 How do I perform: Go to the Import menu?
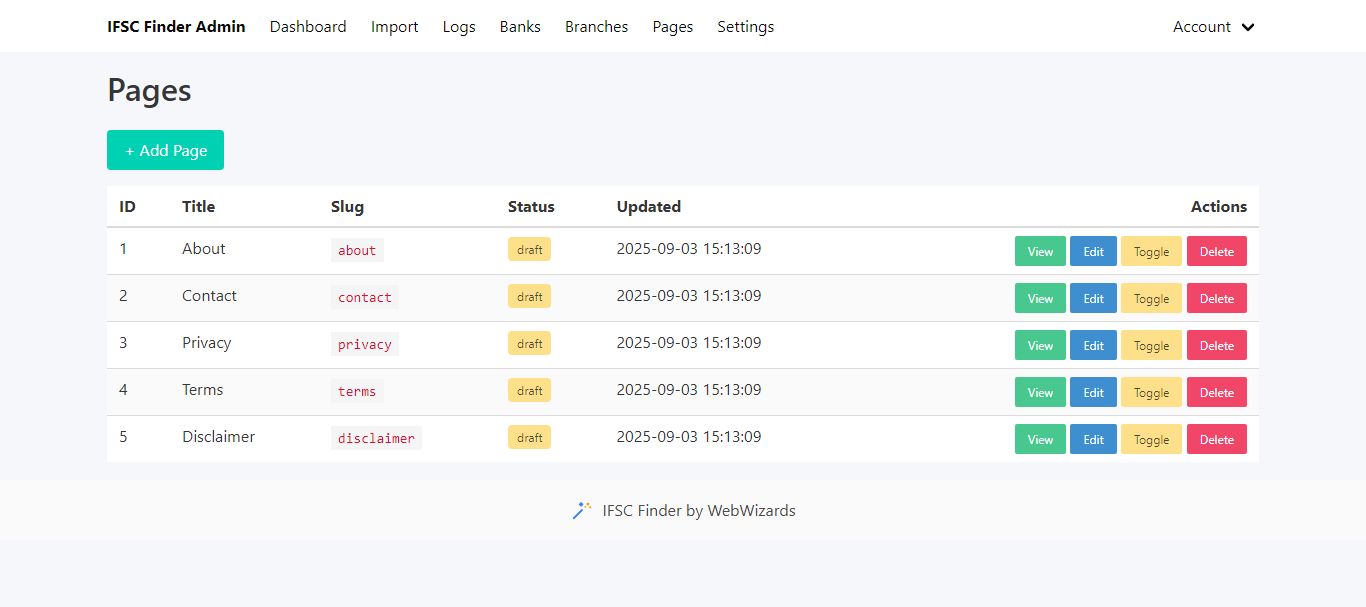tap(394, 27)
